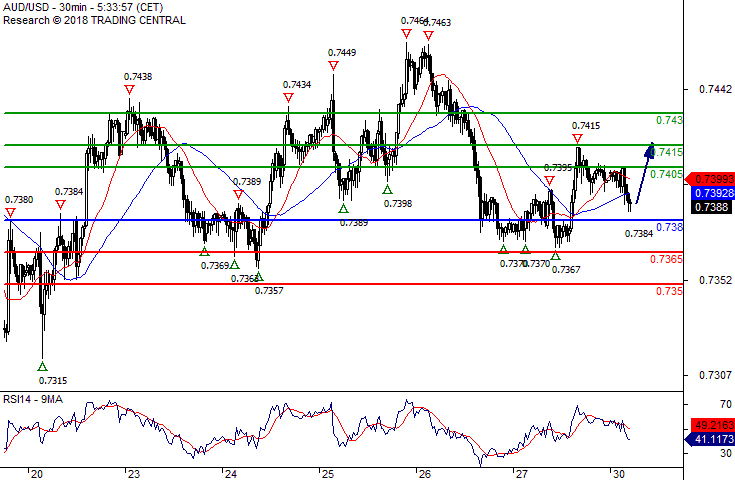
Task: Click the RSI14 - 9MA indicator label
Action: pyautogui.click(x=35, y=400)
